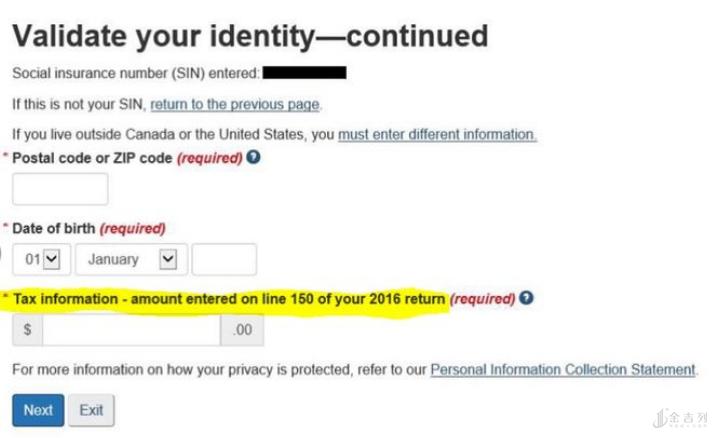This screenshot has height=438, width=717.
Task: Open the Personal Information Collection Statement link
Action: [562, 370]
